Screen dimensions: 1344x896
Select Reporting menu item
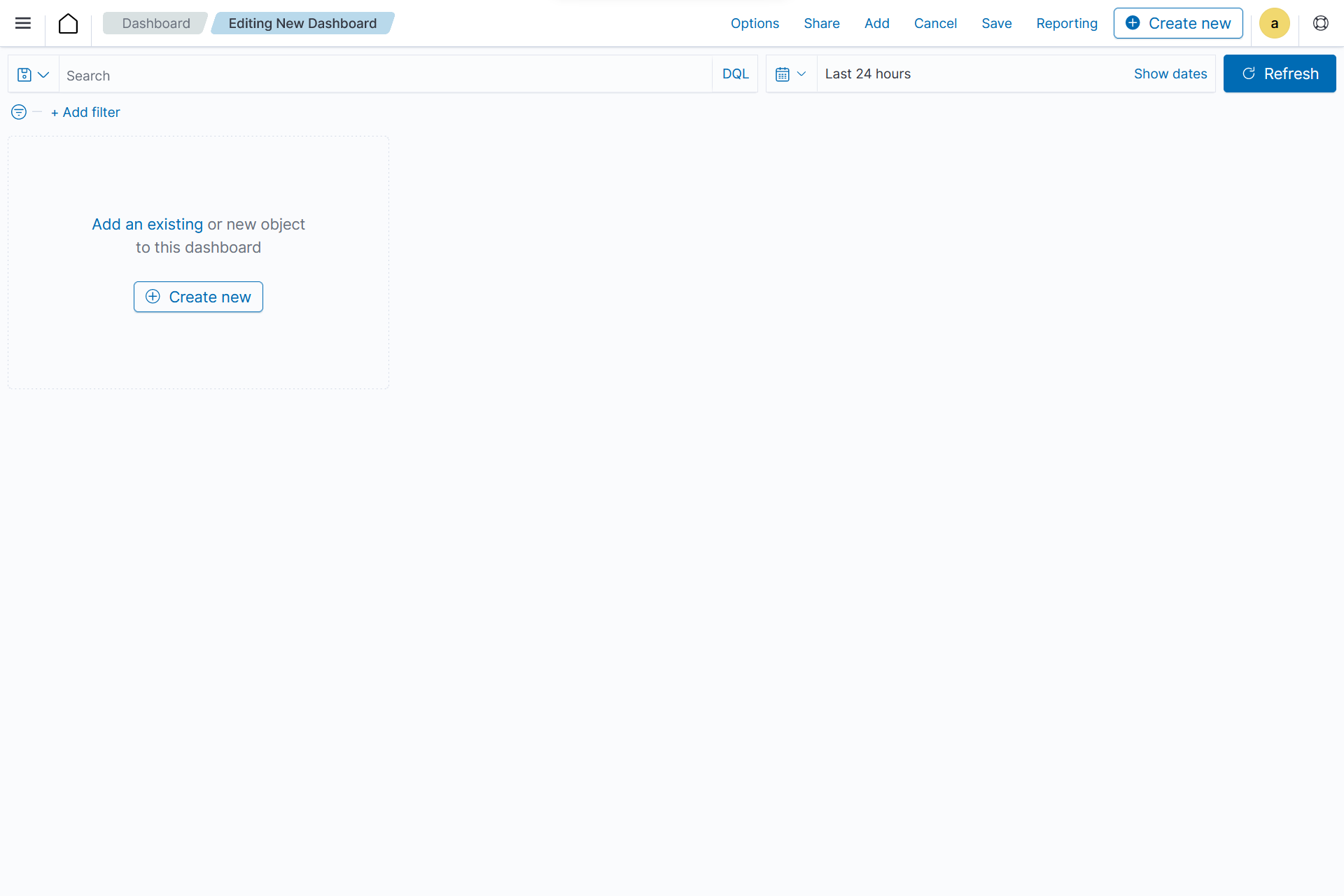1065,23
